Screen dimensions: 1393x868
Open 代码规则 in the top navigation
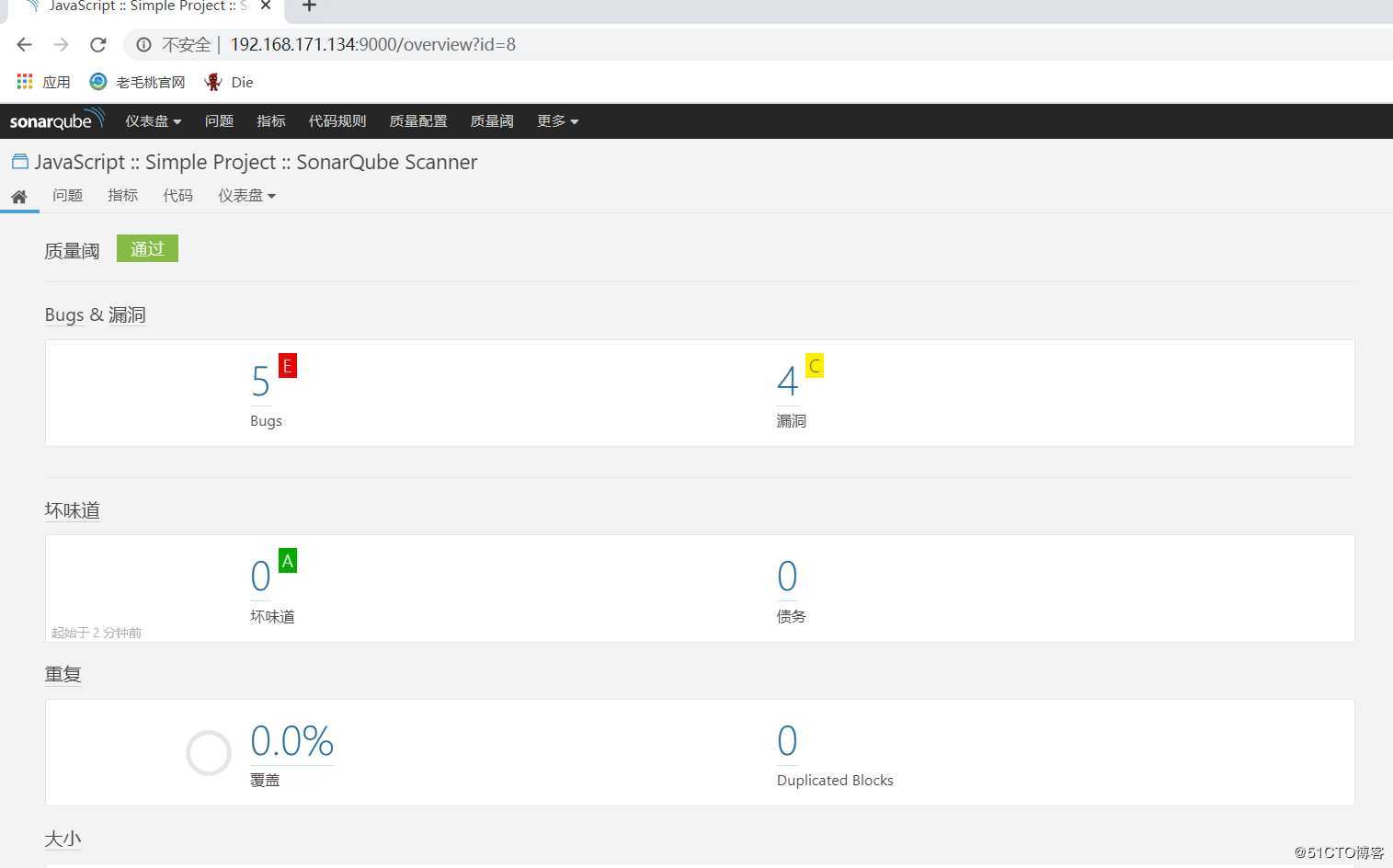tap(337, 121)
